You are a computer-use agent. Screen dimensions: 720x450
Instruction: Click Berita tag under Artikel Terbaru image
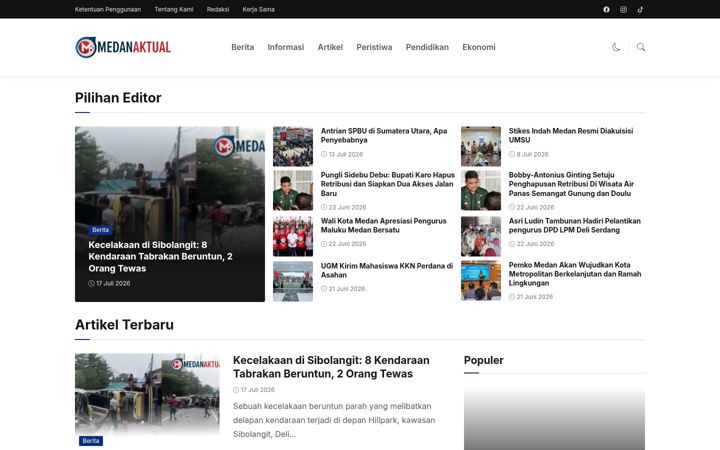click(90, 441)
